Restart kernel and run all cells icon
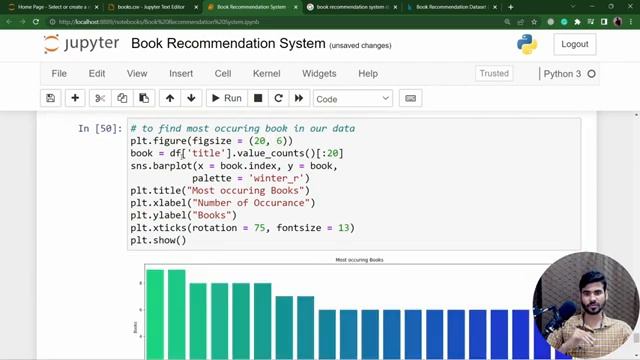640x360 pixels. 299,98
